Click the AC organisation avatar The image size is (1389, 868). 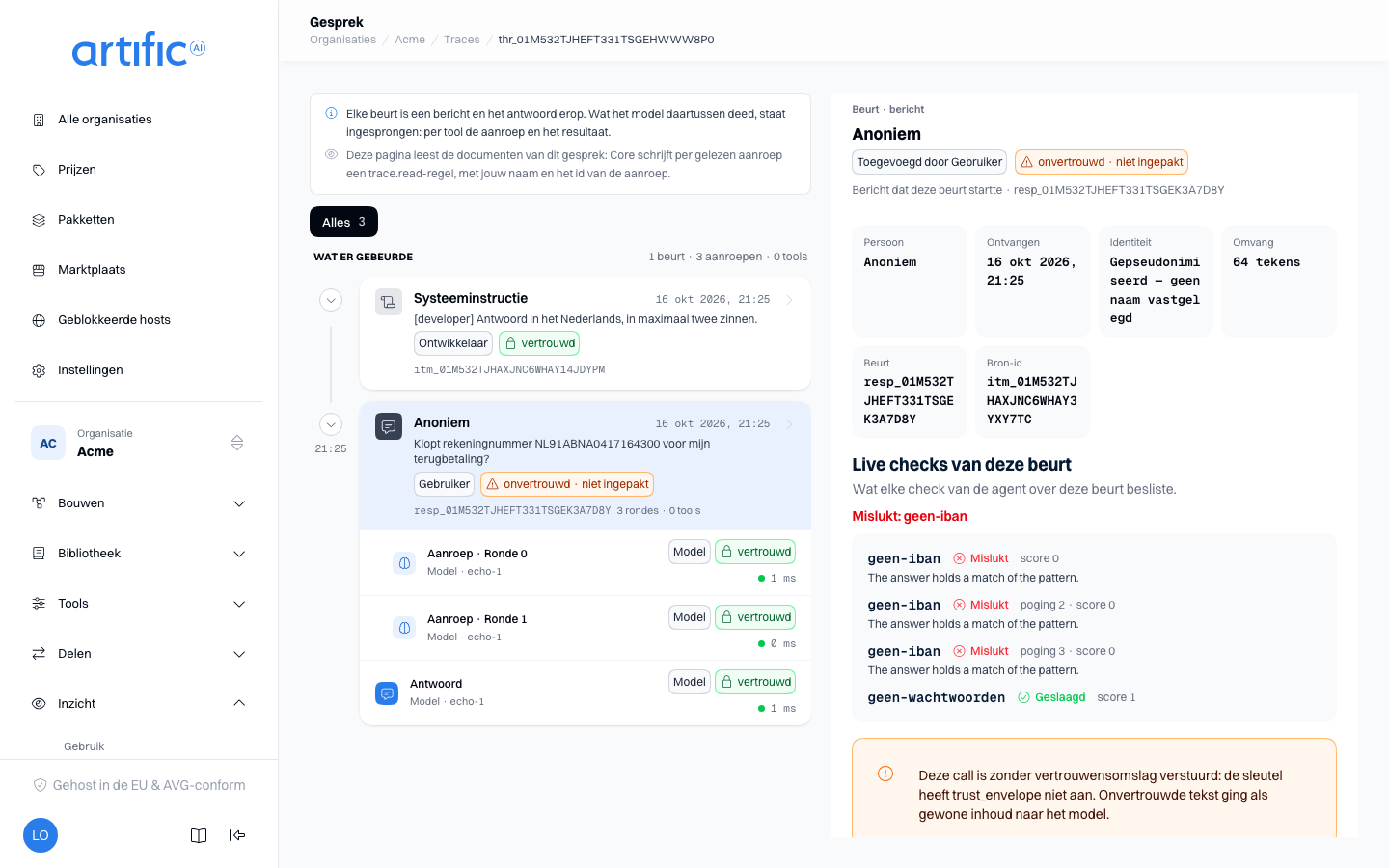pos(48,443)
